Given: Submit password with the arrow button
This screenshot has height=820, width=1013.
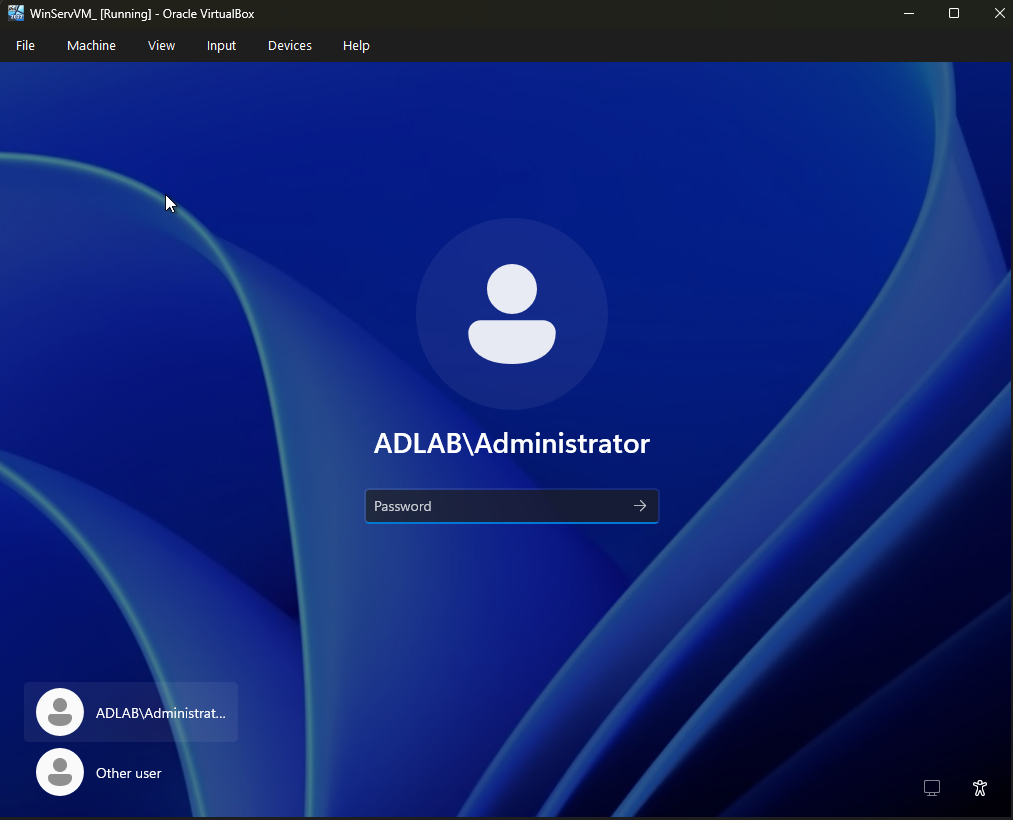Looking at the screenshot, I should tap(640, 506).
